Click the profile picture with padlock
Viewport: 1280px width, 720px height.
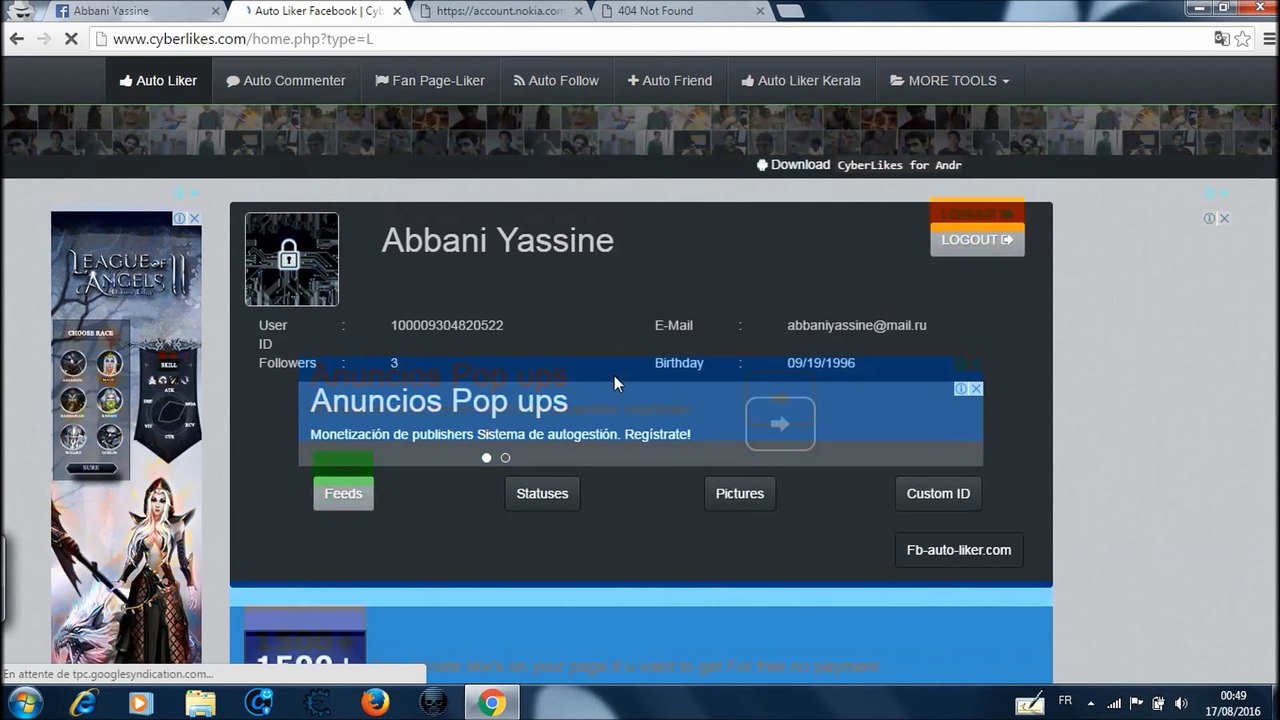click(x=292, y=259)
